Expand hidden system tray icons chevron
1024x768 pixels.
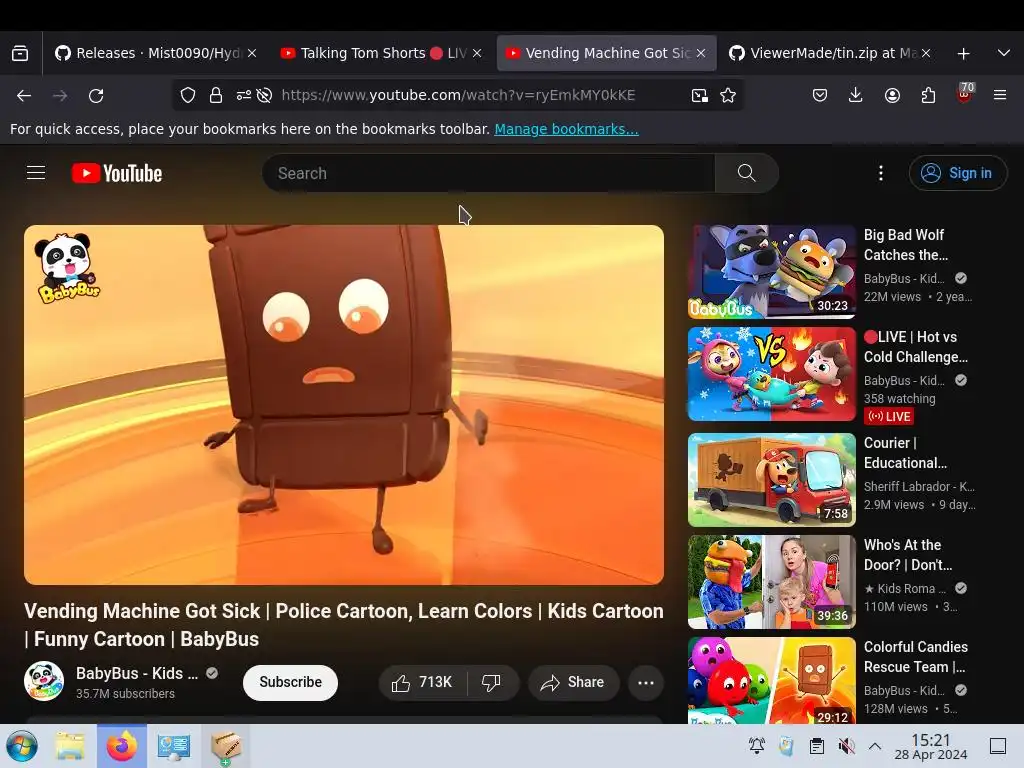click(875, 746)
